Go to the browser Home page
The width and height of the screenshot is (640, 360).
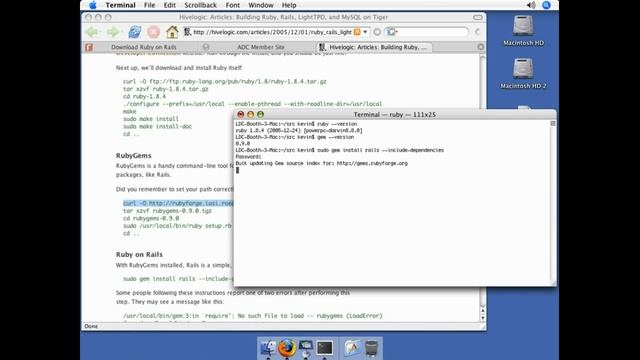pyautogui.click(x=172, y=32)
